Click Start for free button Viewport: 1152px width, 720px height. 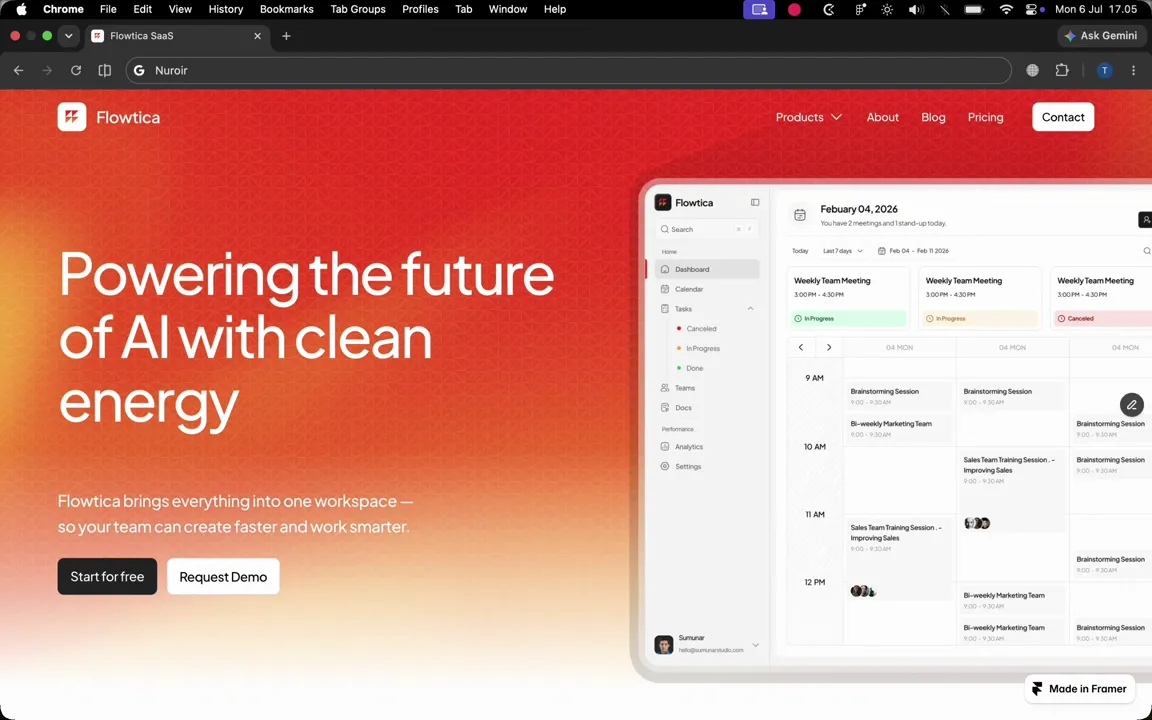(x=107, y=577)
